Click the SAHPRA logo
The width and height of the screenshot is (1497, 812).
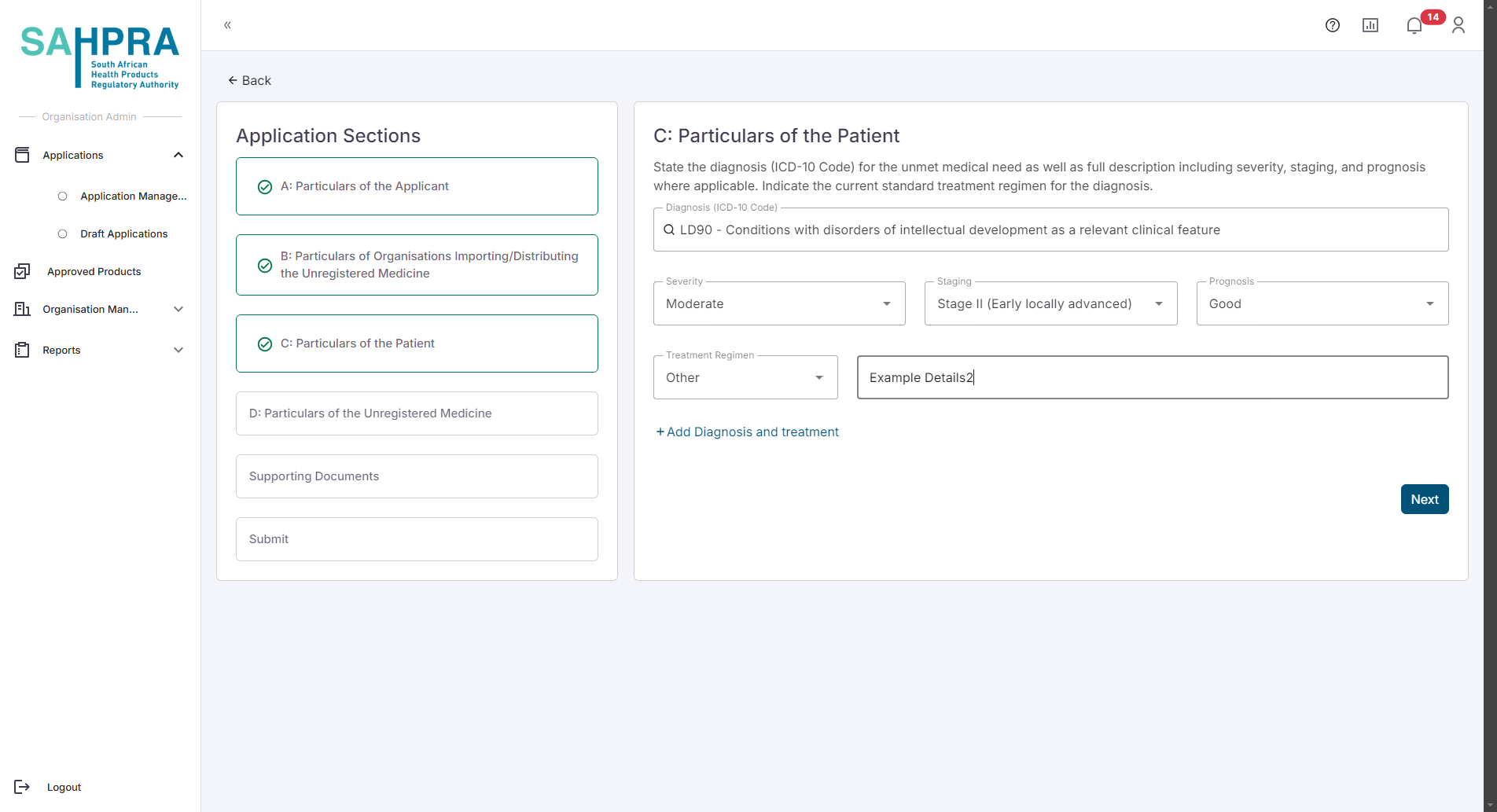click(100, 57)
